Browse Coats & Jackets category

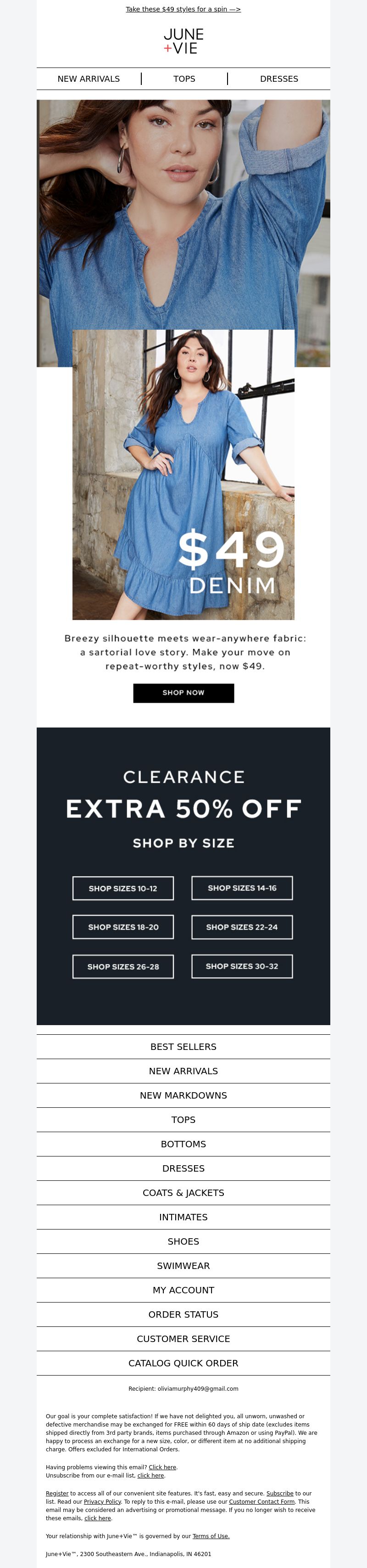(183, 1193)
